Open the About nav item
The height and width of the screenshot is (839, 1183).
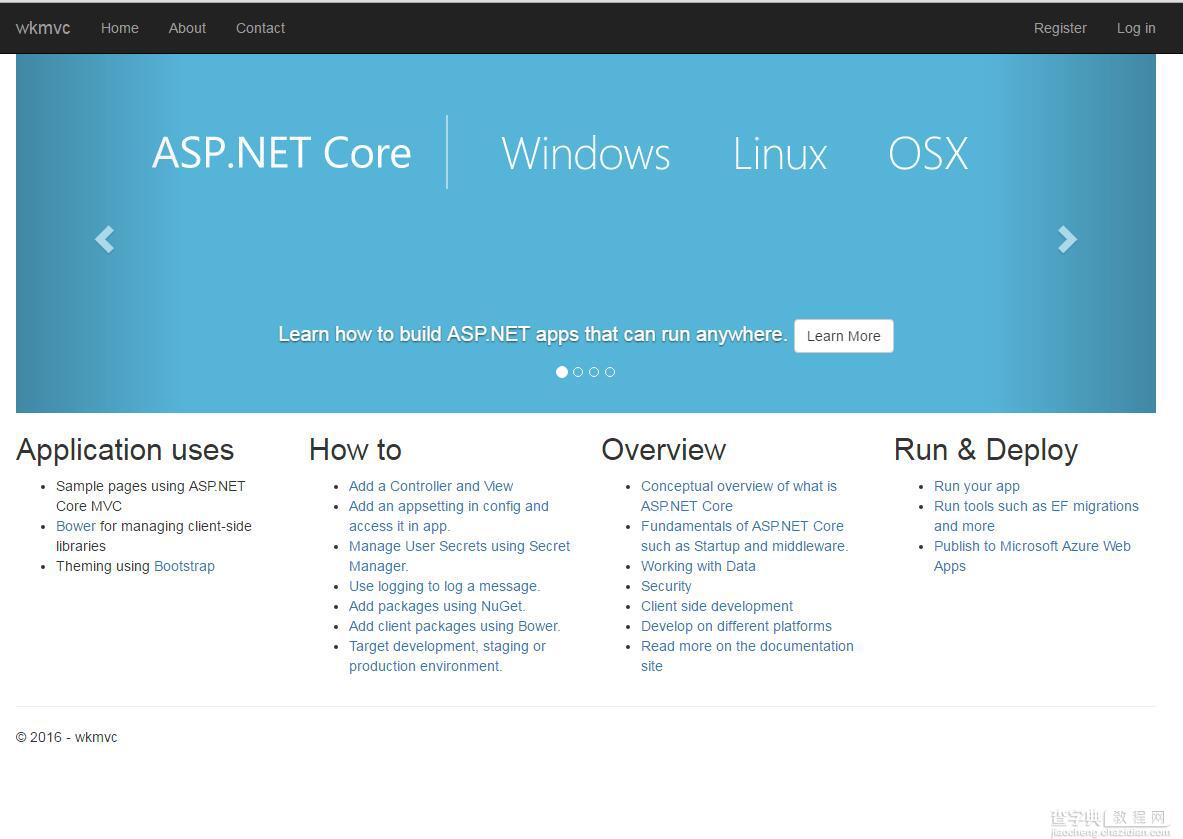(x=187, y=28)
